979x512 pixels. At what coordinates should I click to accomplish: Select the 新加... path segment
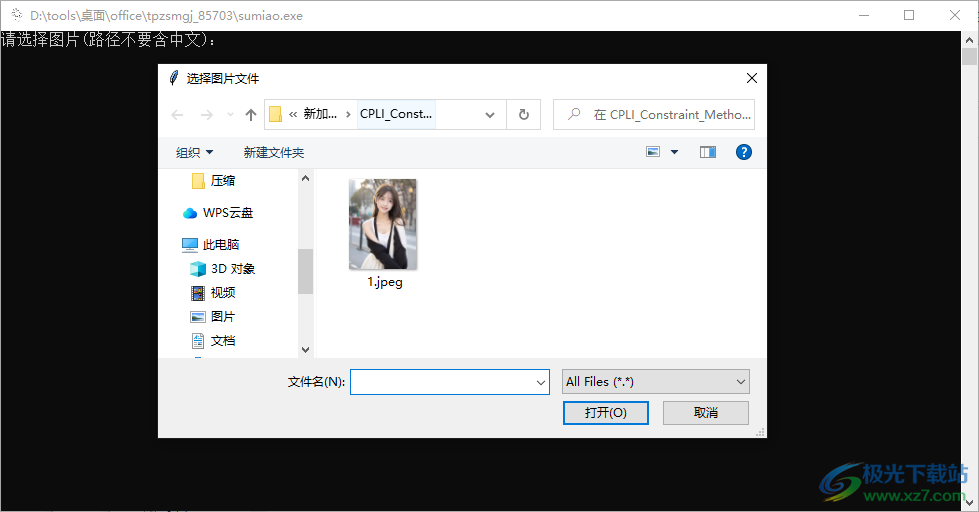[320, 114]
